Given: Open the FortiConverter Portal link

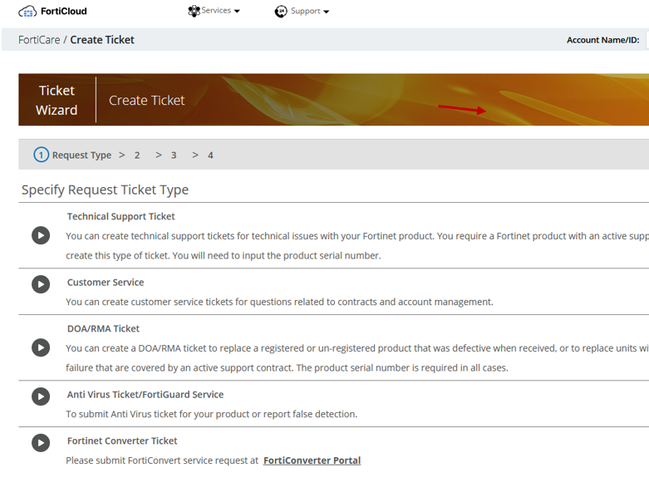Looking at the screenshot, I should 311,460.
